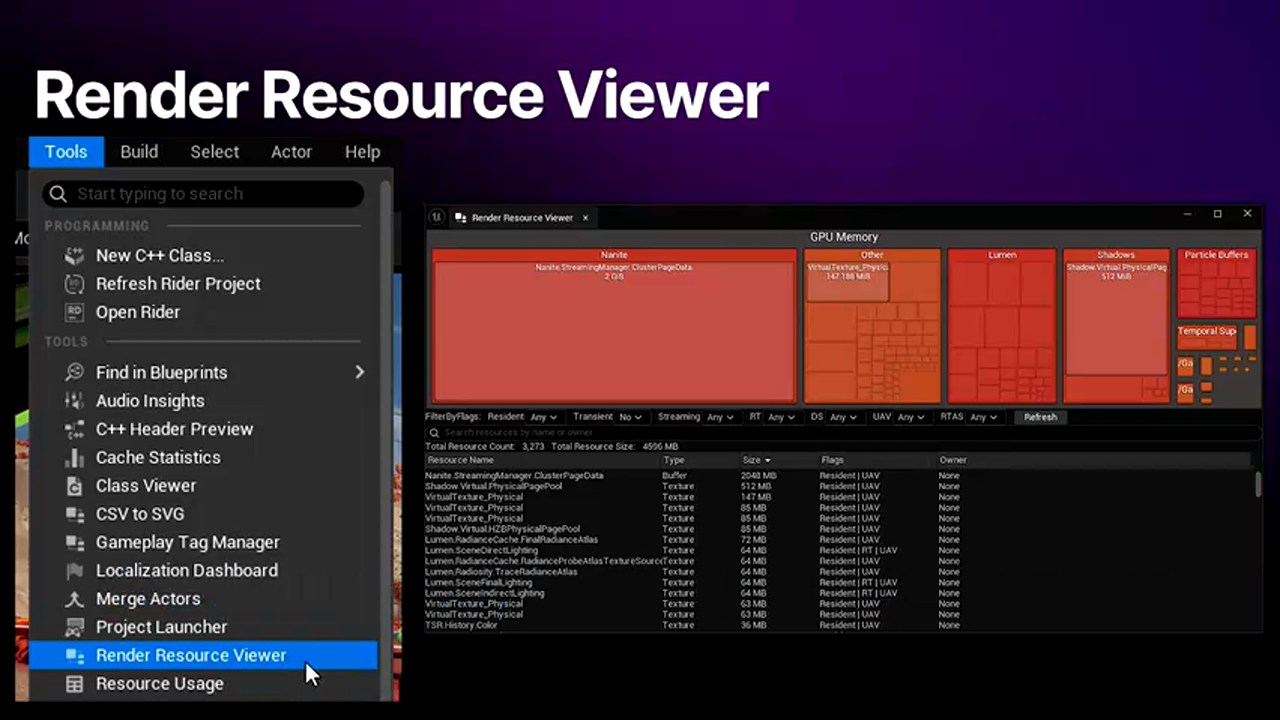Click the Merge Actors icon
This screenshot has width=1280, height=720.
tap(74, 599)
